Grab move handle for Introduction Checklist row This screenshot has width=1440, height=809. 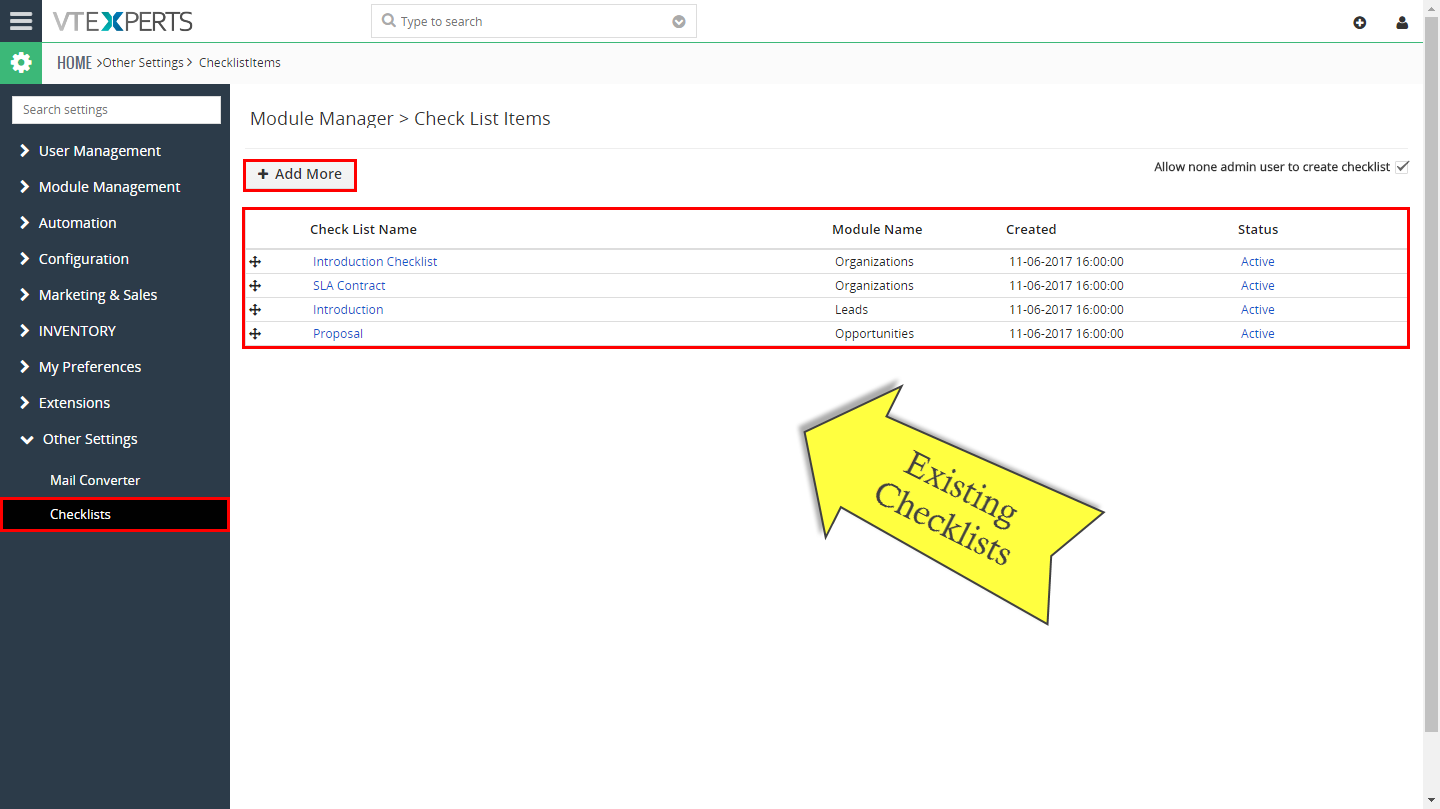255,261
